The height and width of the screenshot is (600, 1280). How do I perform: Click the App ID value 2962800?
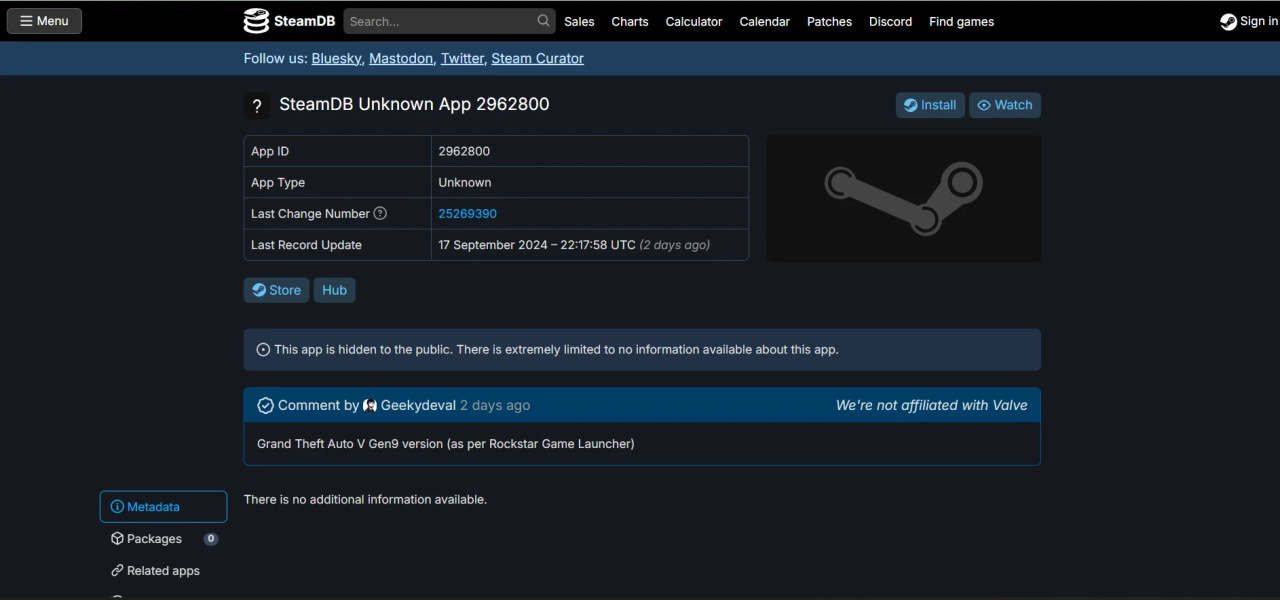pyautogui.click(x=464, y=151)
